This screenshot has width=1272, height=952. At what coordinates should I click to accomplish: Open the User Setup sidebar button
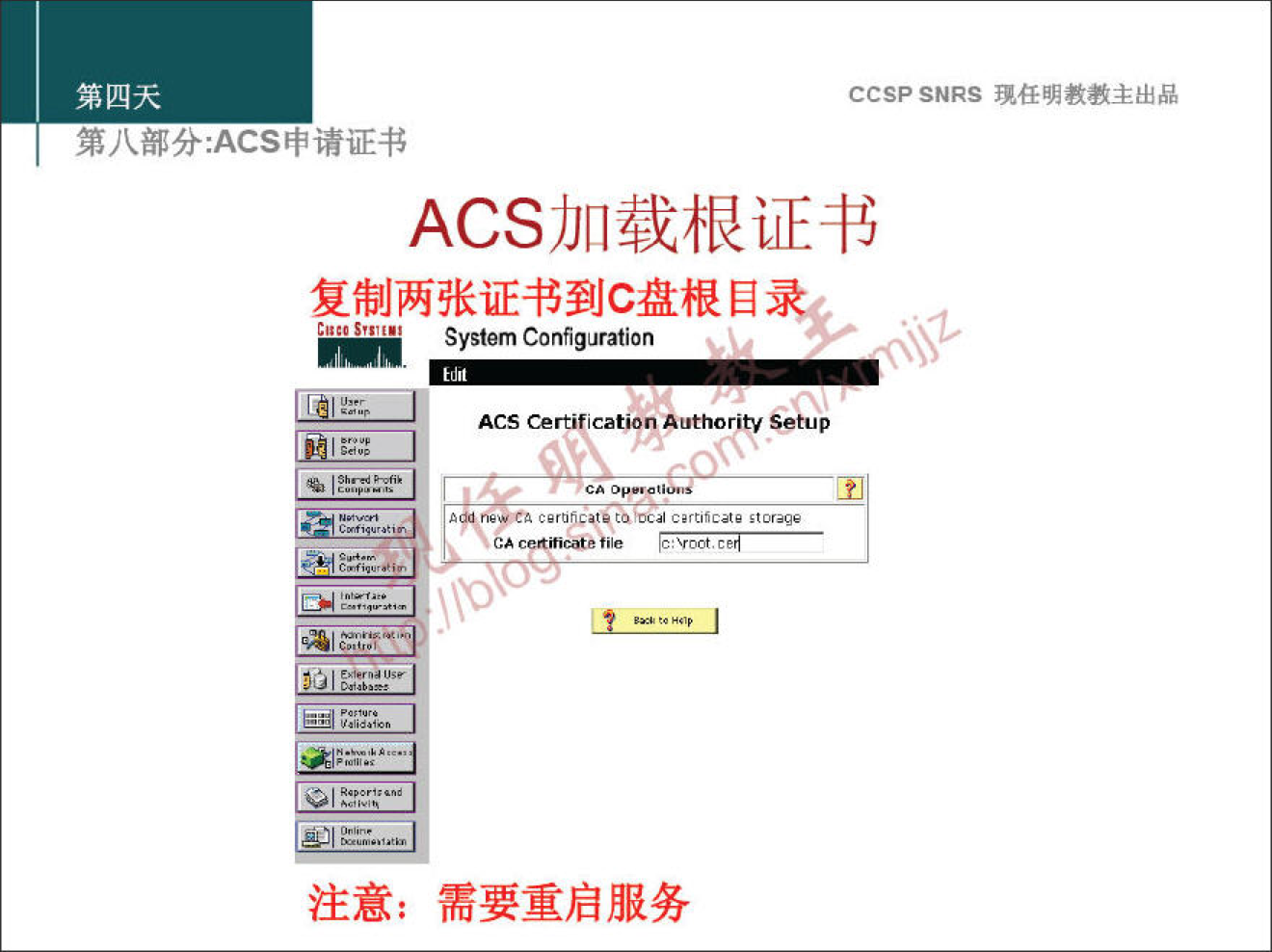coord(356,407)
